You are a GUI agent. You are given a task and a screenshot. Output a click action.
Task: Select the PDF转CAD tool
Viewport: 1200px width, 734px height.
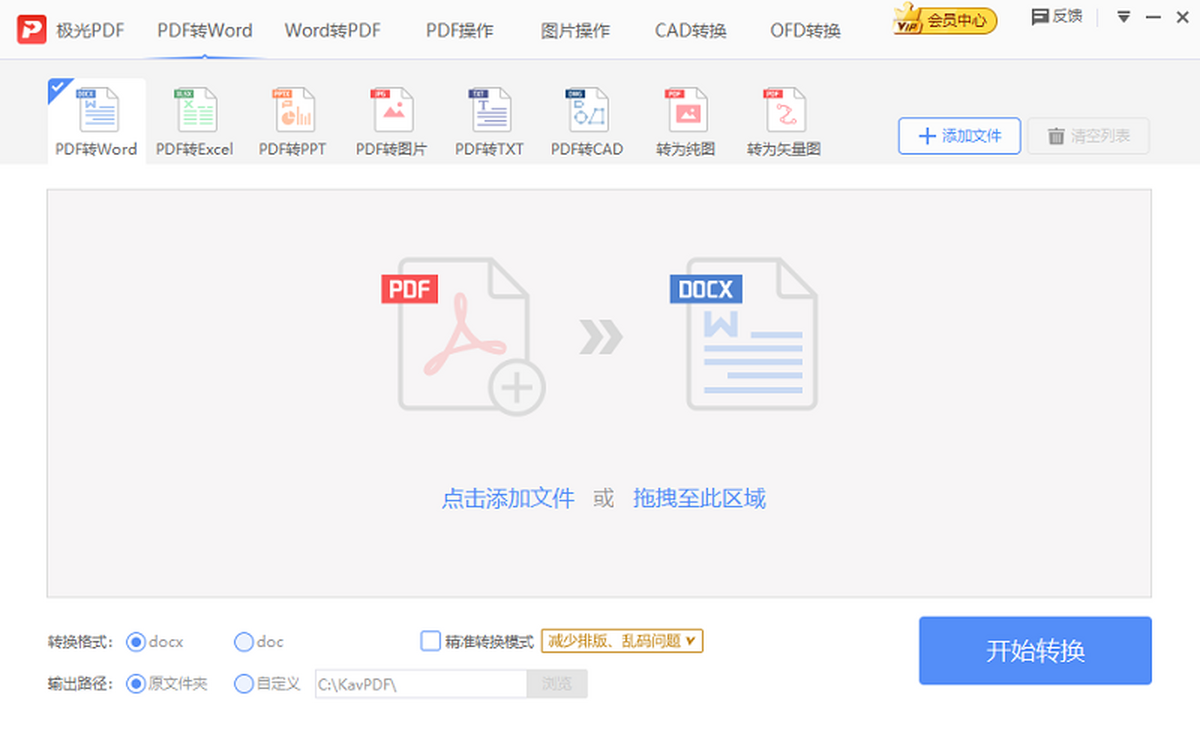coord(586,120)
